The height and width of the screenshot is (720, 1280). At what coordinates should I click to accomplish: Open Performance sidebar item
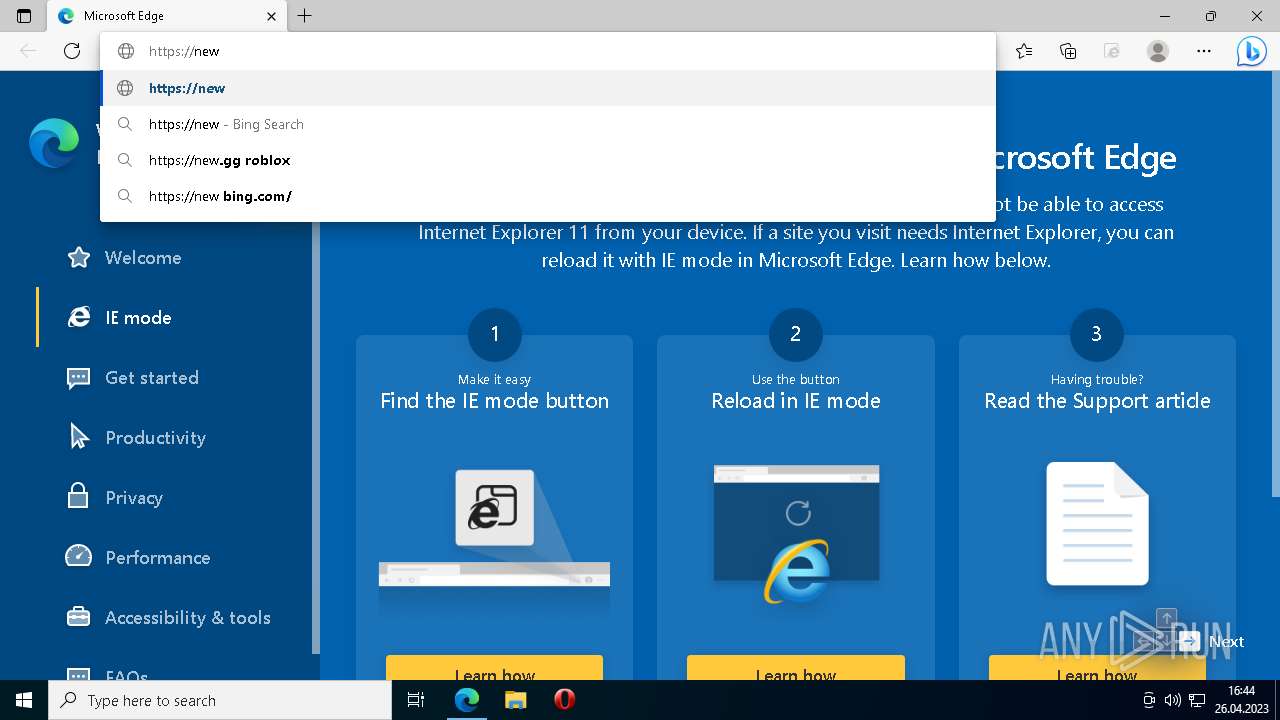[158, 558]
